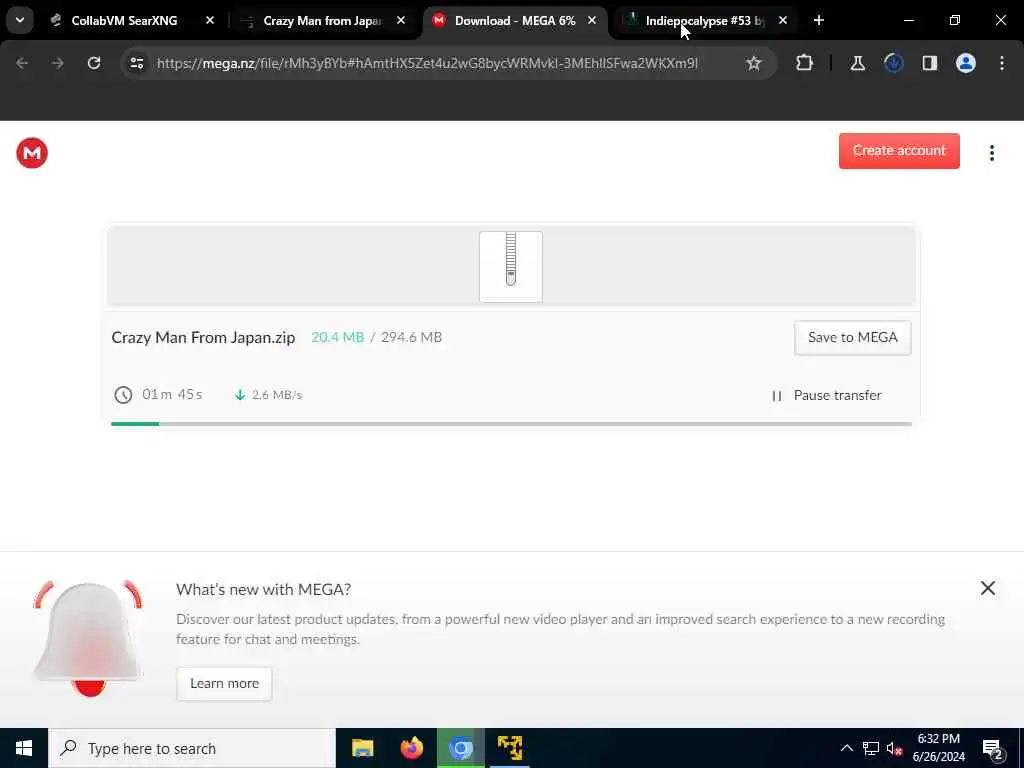1024x768 pixels.
Task: Open the Windows Start menu
Action: (24, 748)
